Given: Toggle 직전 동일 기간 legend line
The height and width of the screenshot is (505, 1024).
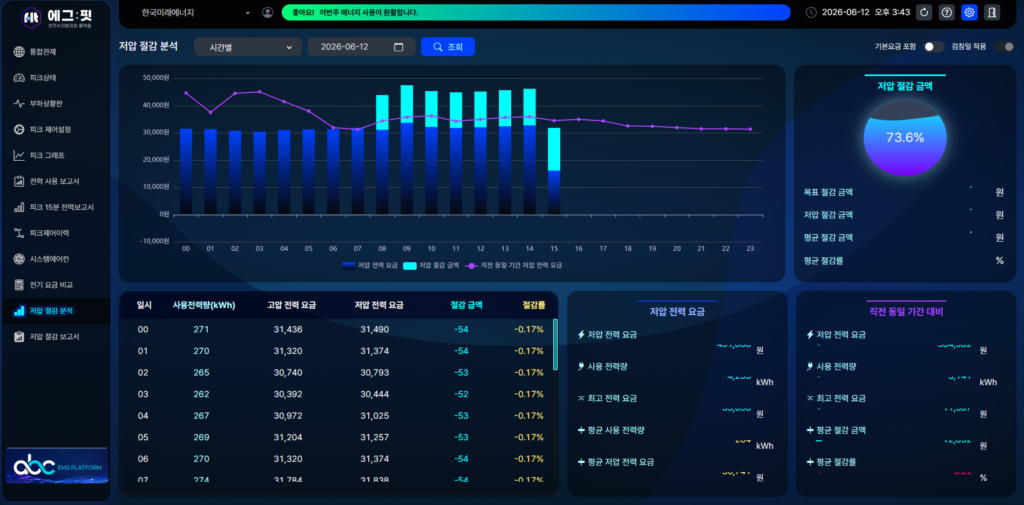Looking at the screenshot, I should (513, 266).
